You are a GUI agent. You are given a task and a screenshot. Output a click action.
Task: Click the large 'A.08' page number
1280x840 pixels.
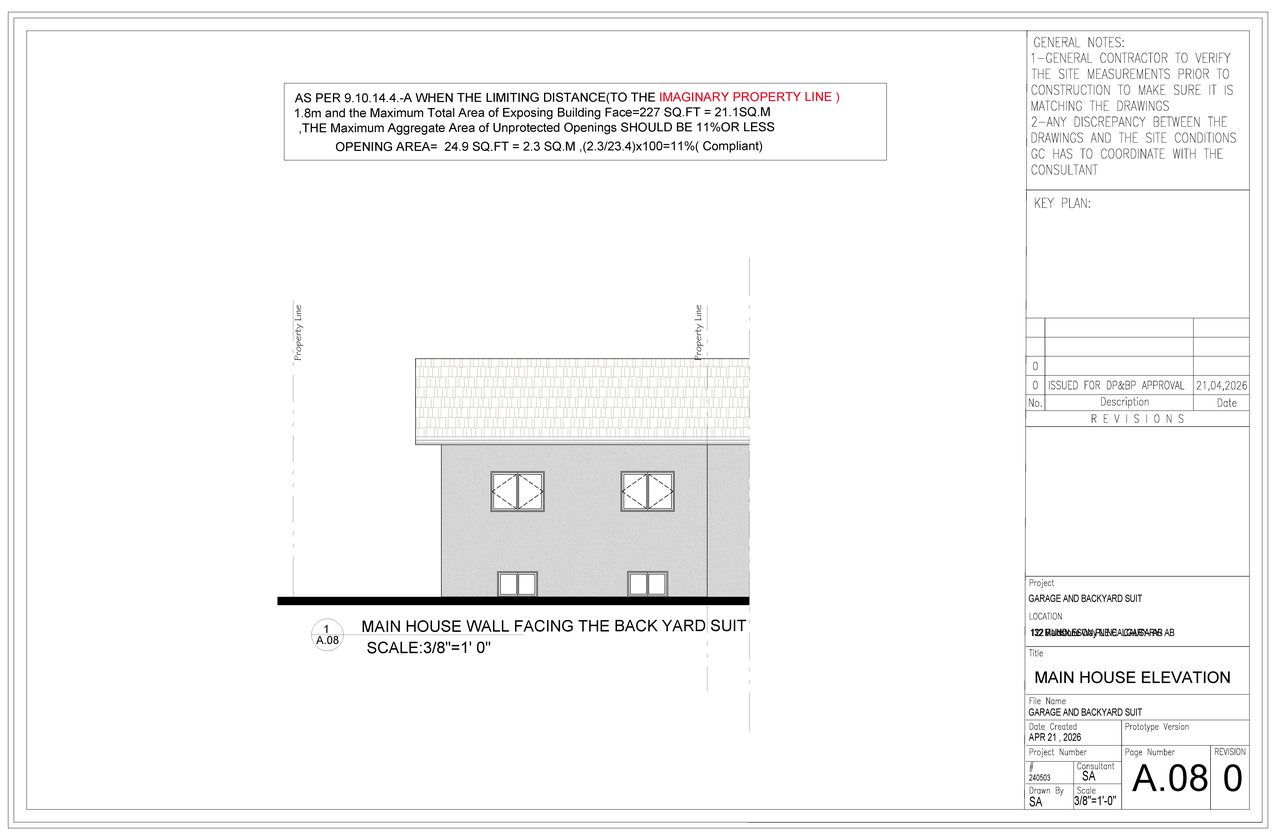click(x=1170, y=779)
